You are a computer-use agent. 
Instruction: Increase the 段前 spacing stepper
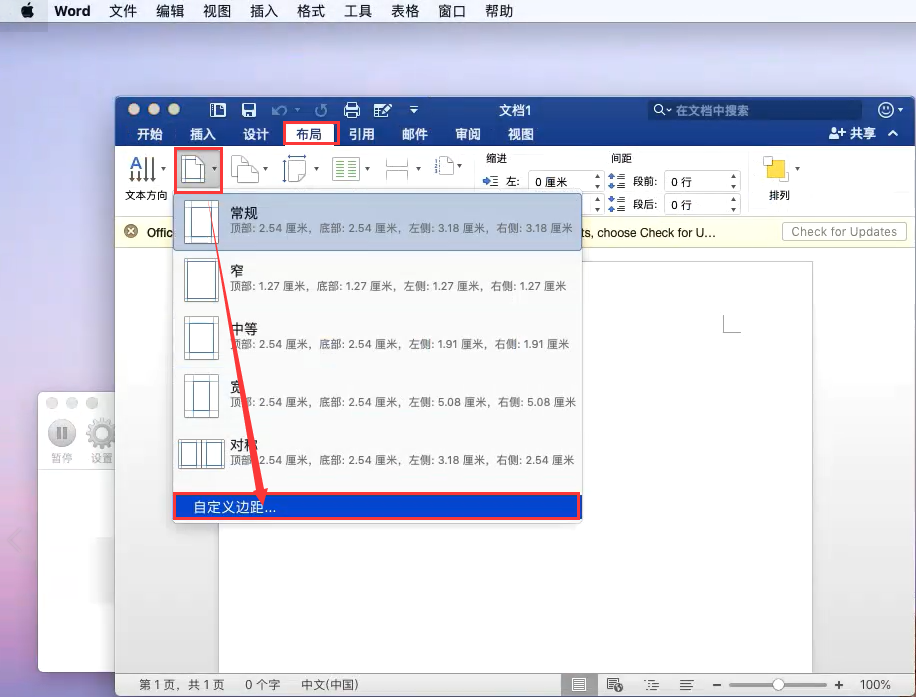click(733, 176)
